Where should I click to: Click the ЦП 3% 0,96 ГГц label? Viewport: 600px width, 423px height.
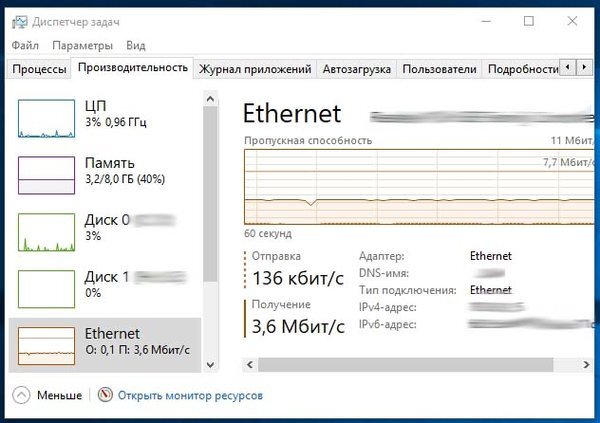[x=116, y=114]
